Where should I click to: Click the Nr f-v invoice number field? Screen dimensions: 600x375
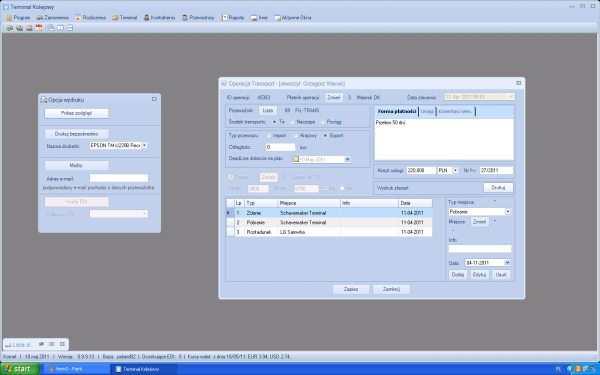coord(496,170)
